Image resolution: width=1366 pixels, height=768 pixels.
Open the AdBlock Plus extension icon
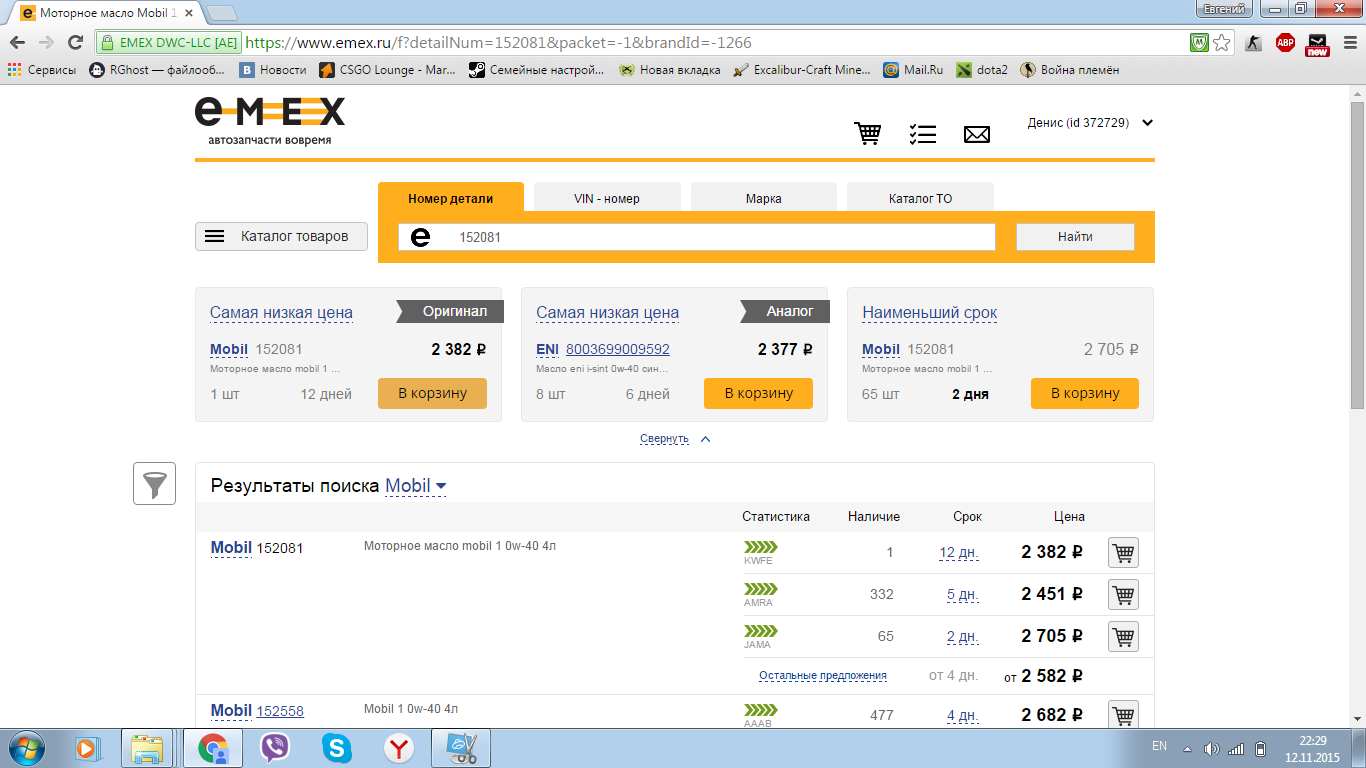(1285, 43)
